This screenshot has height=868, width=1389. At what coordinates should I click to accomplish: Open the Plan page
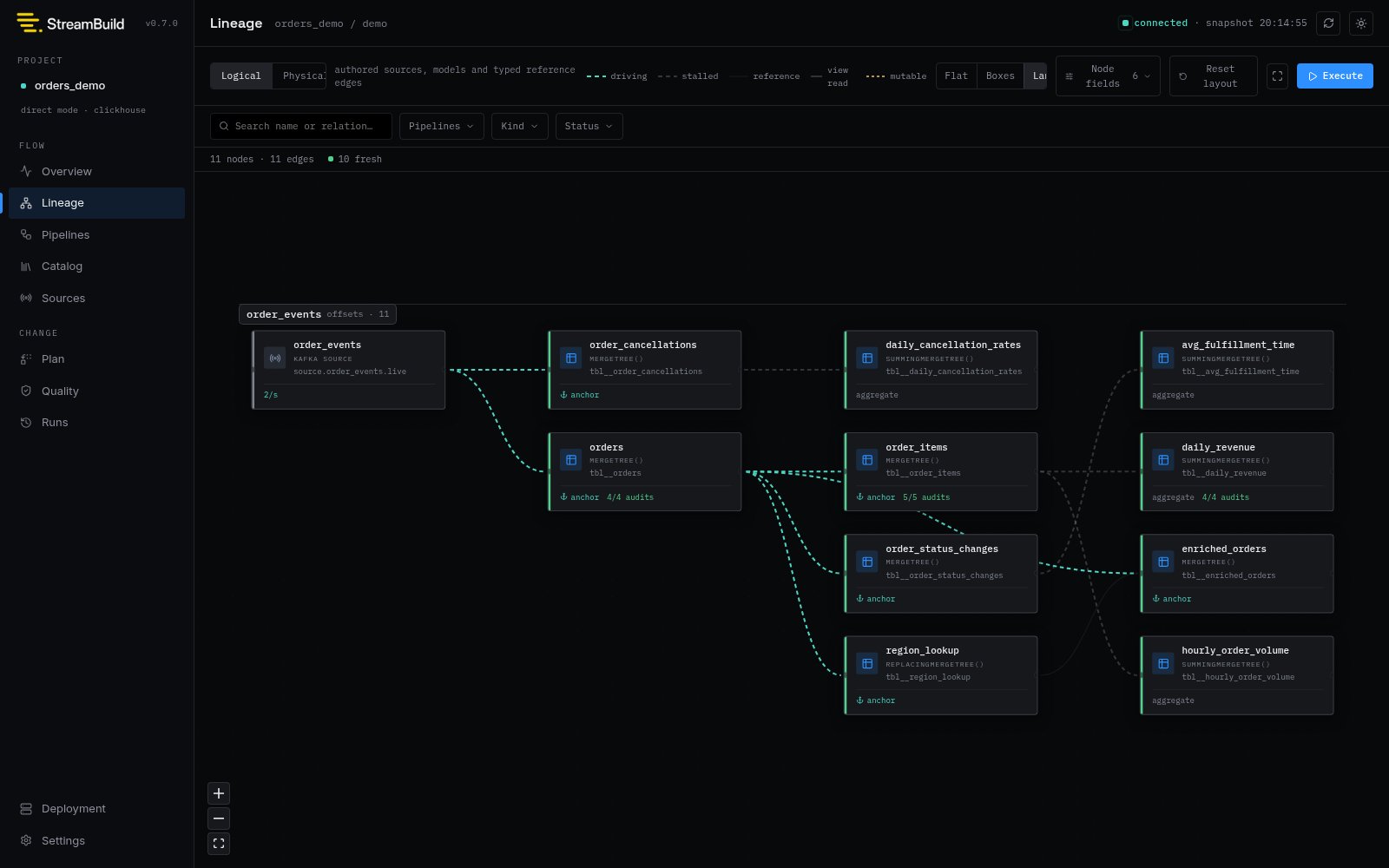pyautogui.click(x=96, y=359)
